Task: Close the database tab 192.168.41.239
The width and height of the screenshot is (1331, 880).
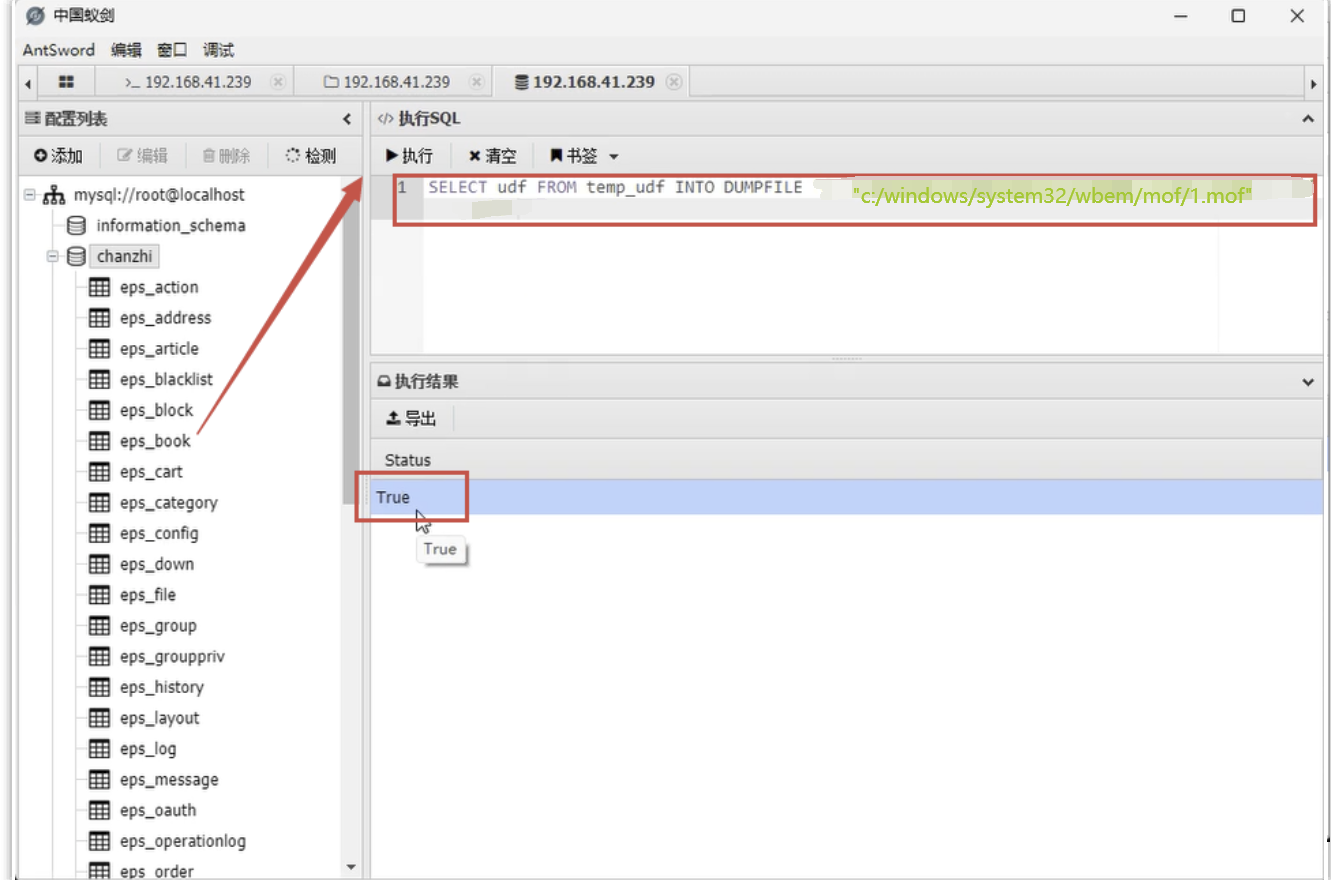Action: 674,82
